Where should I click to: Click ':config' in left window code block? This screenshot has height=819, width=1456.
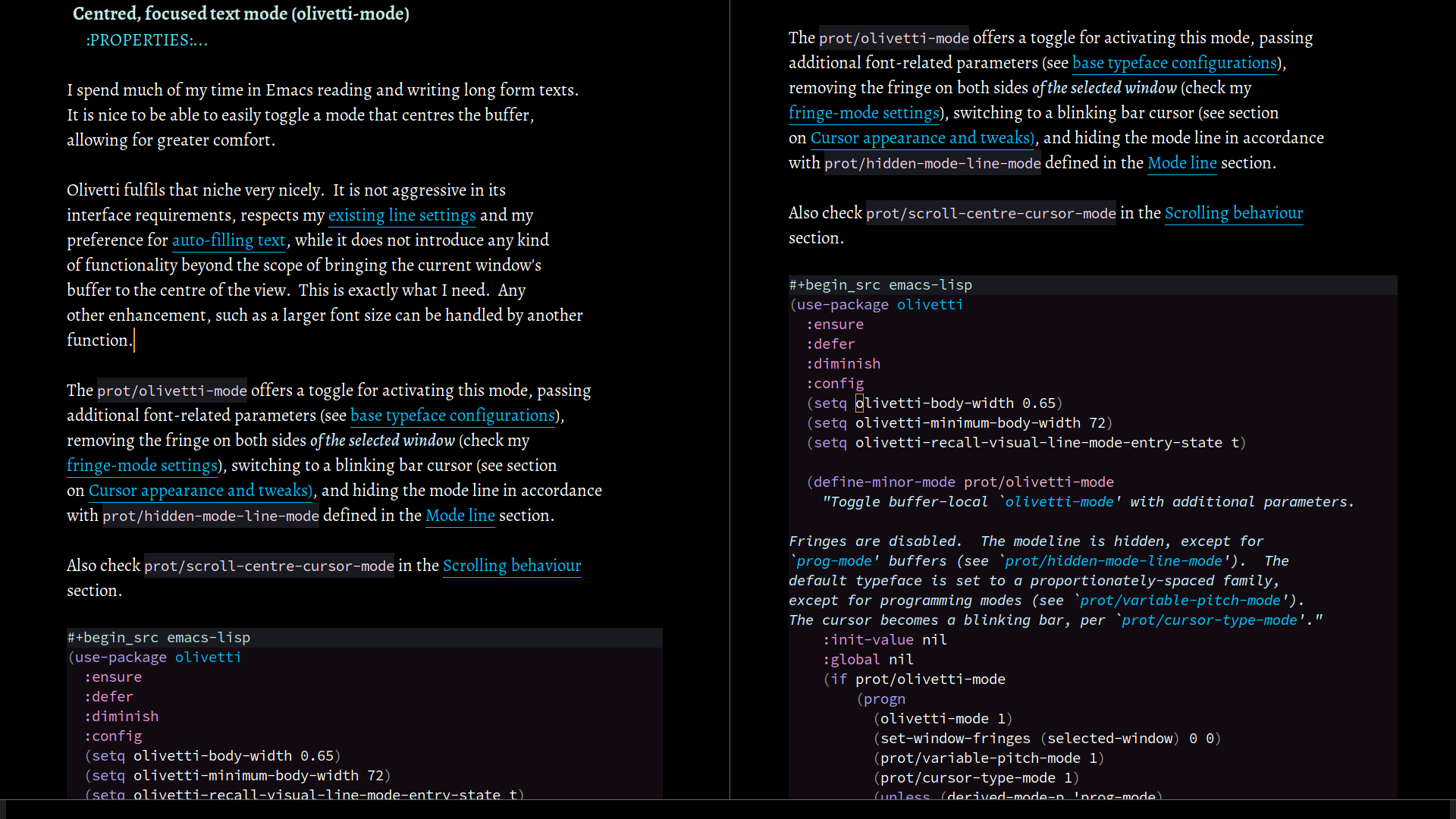113,736
